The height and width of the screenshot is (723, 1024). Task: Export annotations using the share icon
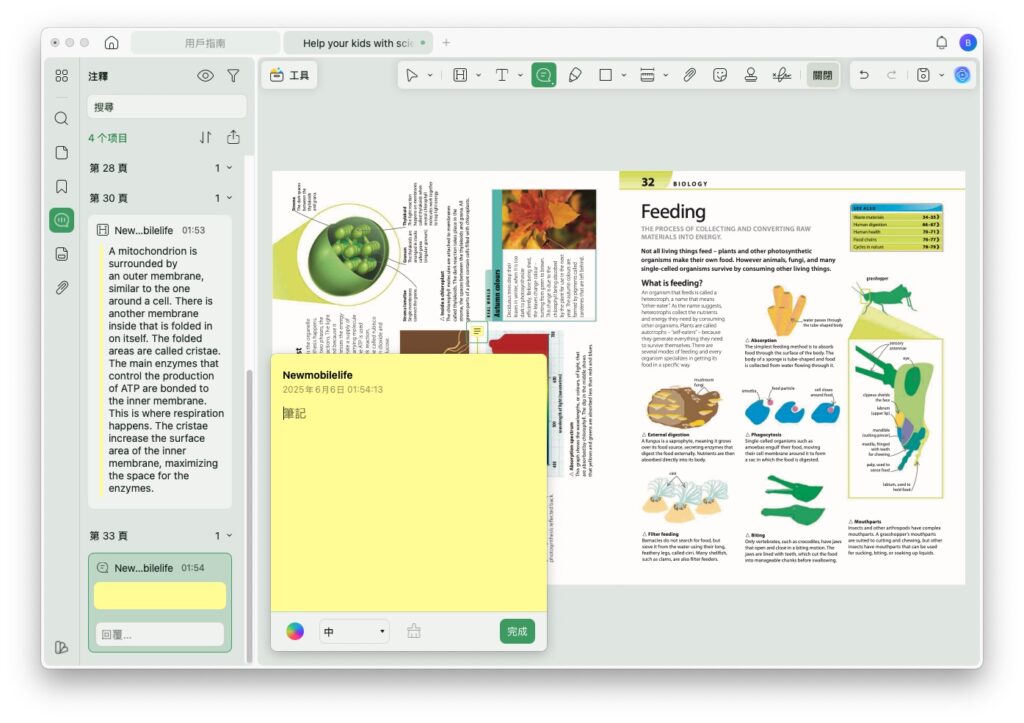(x=234, y=138)
